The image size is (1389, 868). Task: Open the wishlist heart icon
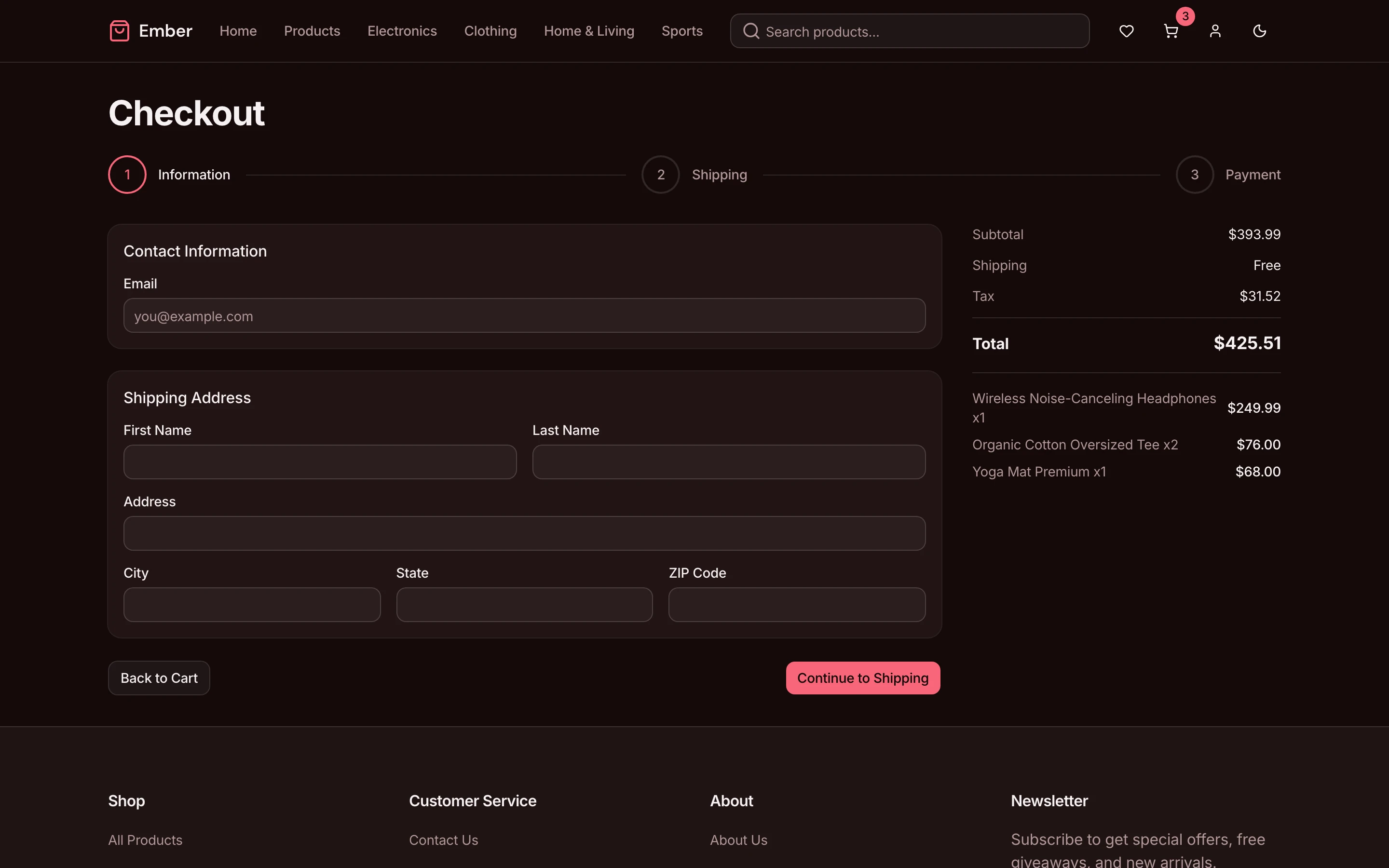tap(1126, 31)
